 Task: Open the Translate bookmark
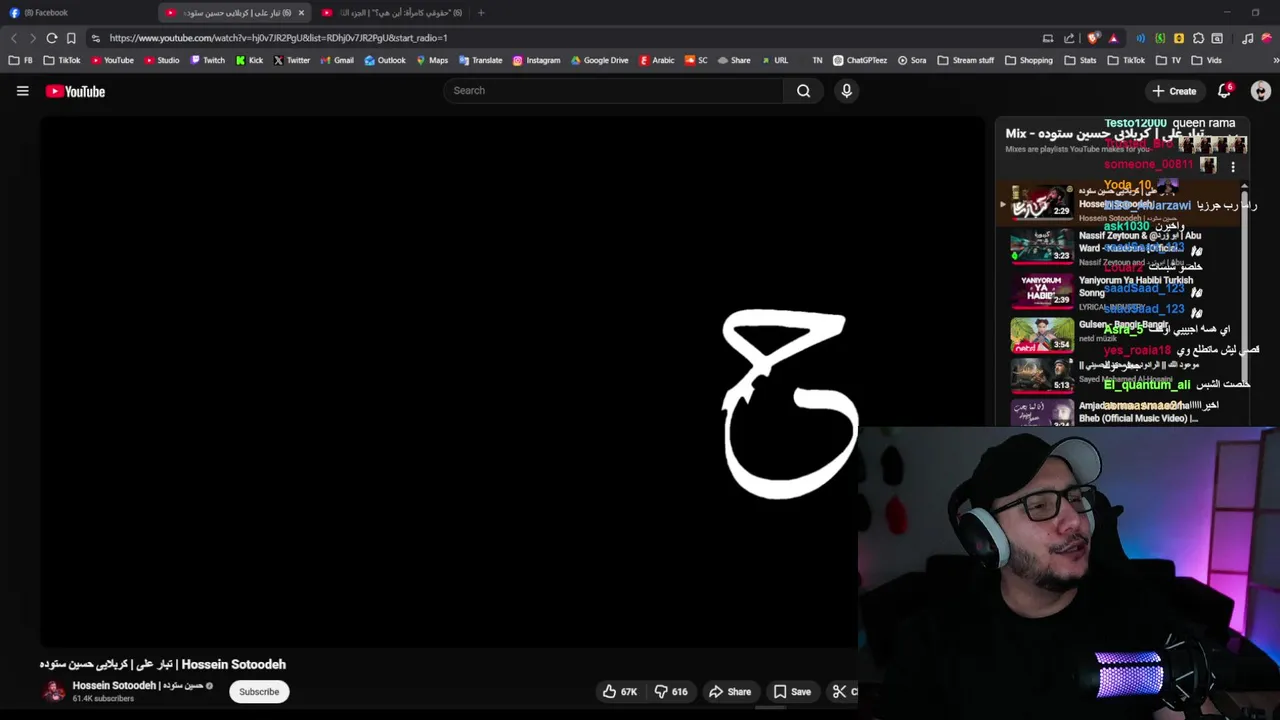click(x=480, y=60)
